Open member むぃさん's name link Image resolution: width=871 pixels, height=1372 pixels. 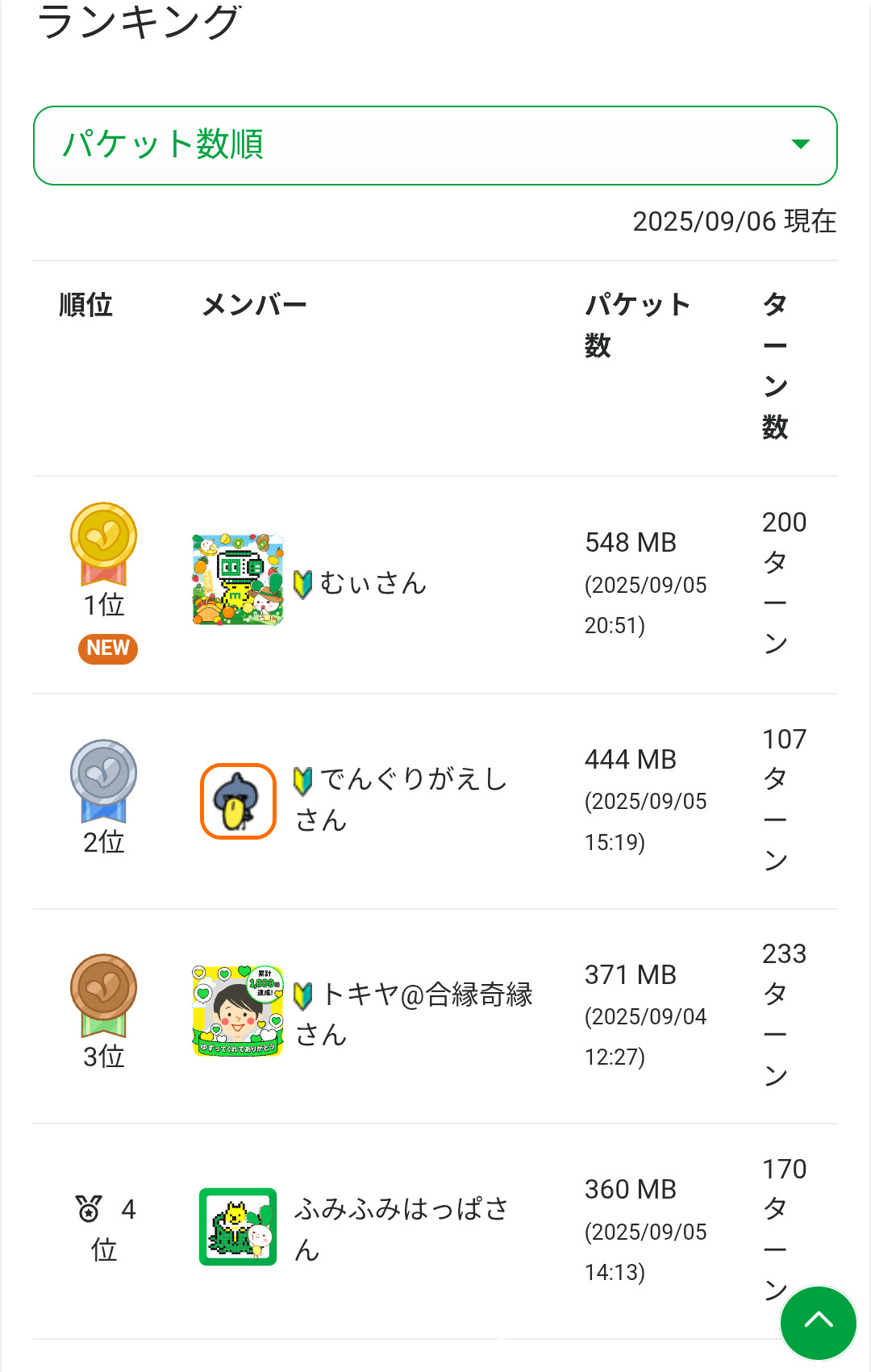(373, 583)
